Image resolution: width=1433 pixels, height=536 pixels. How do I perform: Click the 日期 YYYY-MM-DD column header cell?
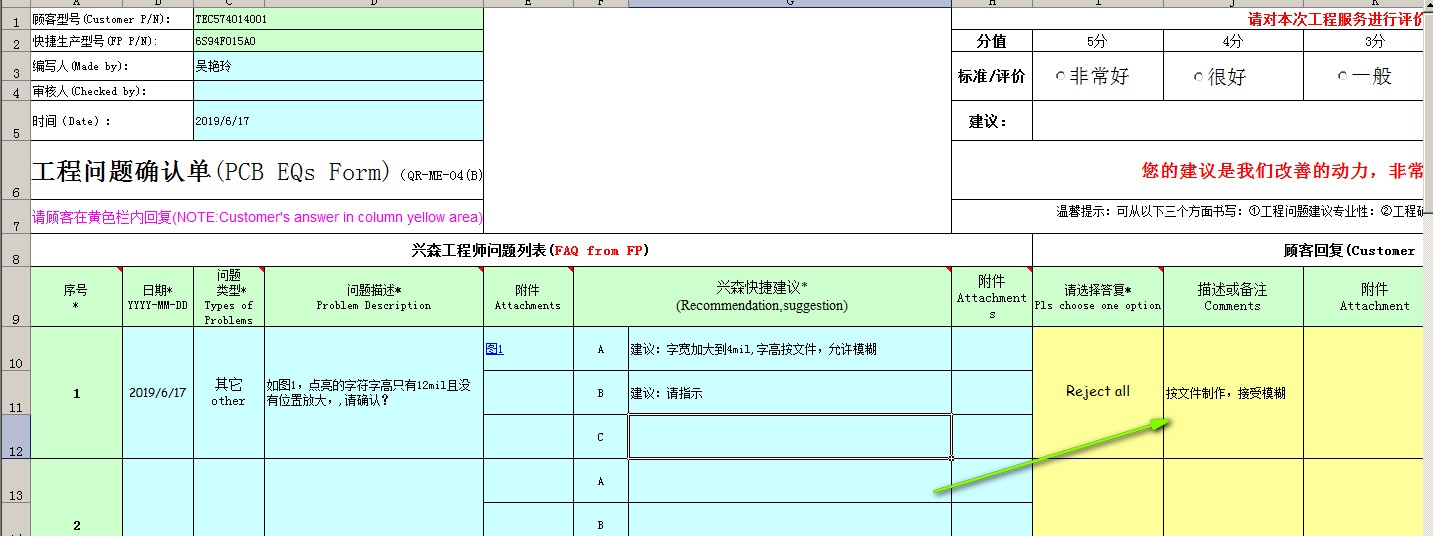tap(157, 296)
